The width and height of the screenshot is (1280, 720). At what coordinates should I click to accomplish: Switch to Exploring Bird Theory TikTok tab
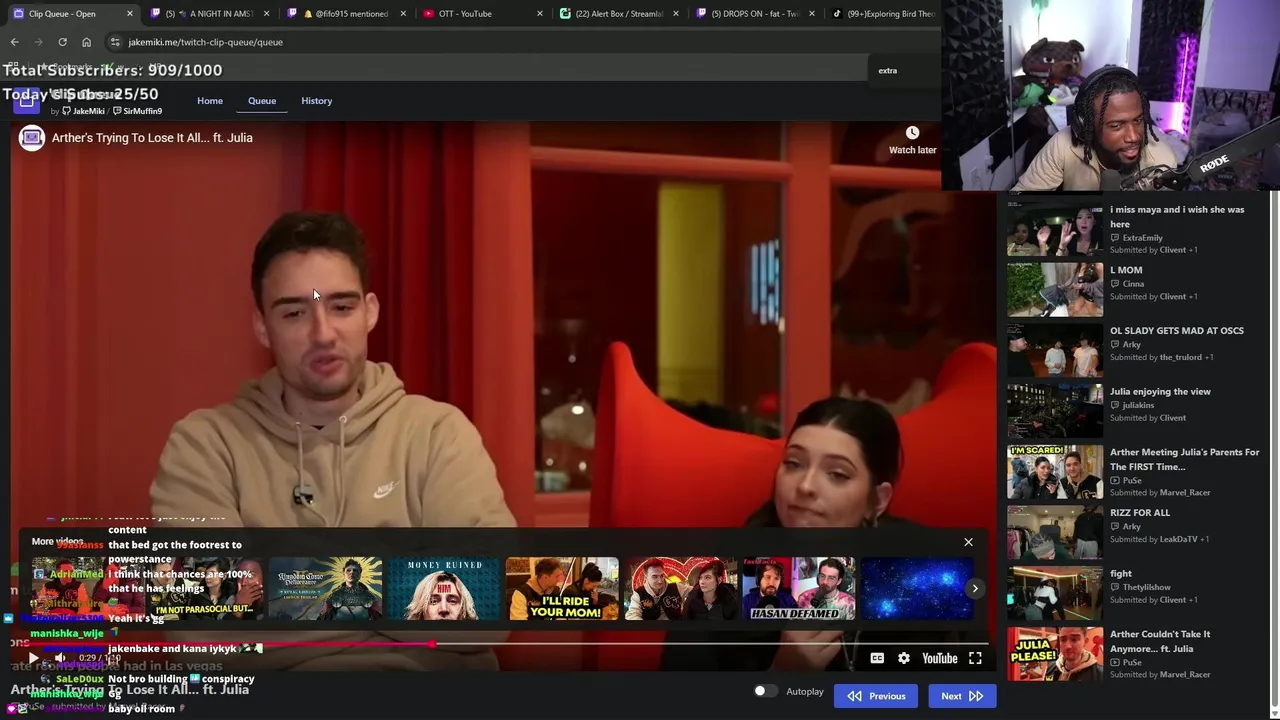click(885, 14)
